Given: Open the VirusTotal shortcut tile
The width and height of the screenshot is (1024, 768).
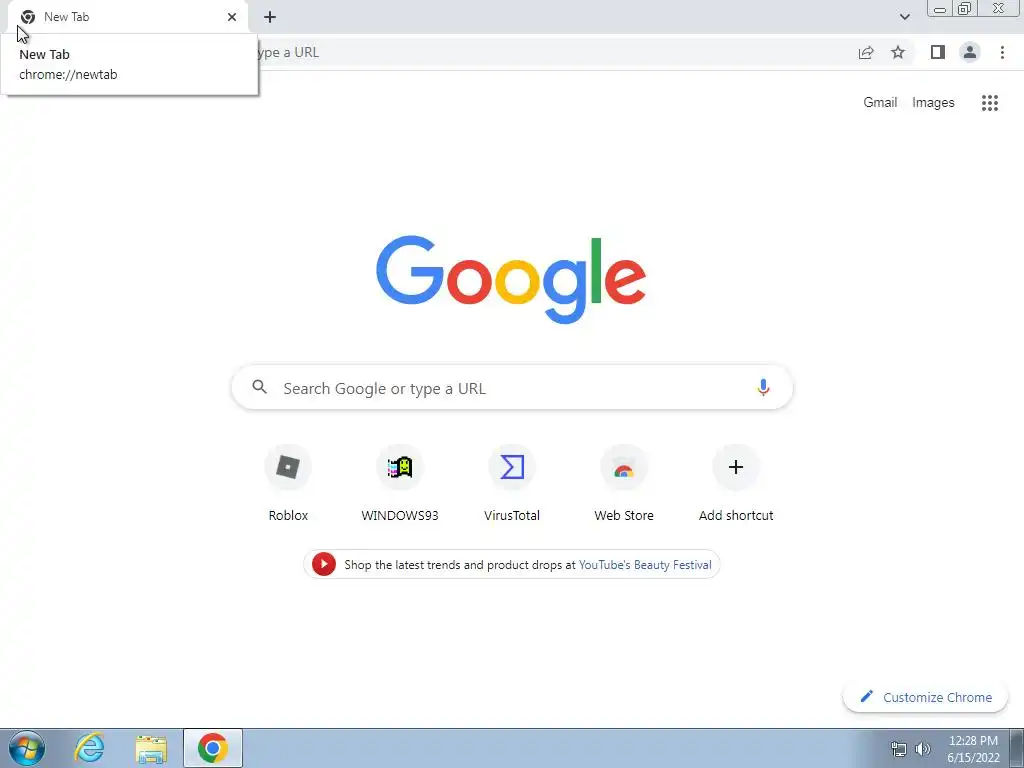Looking at the screenshot, I should coord(512,483).
